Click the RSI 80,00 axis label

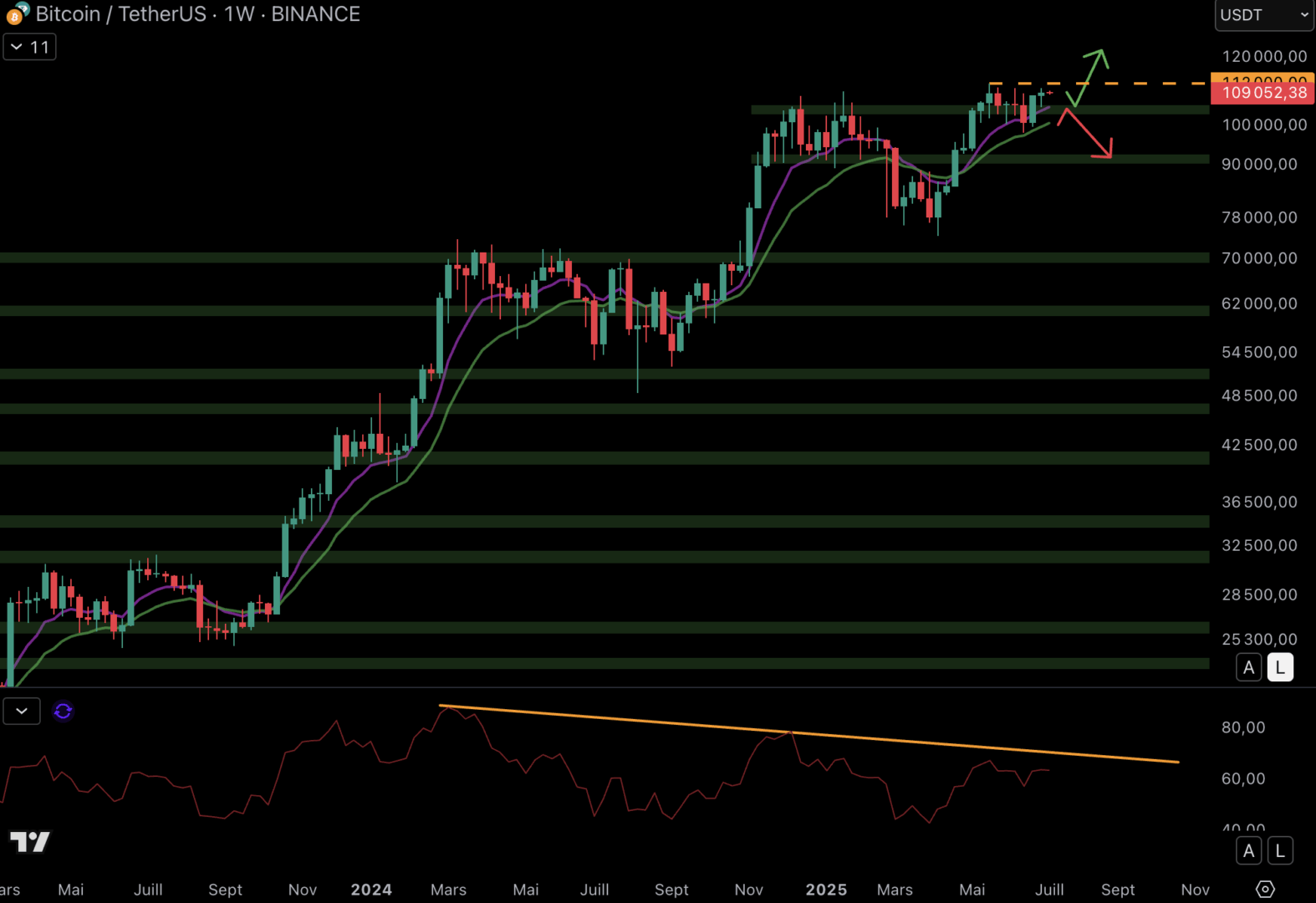[1243, 727]
